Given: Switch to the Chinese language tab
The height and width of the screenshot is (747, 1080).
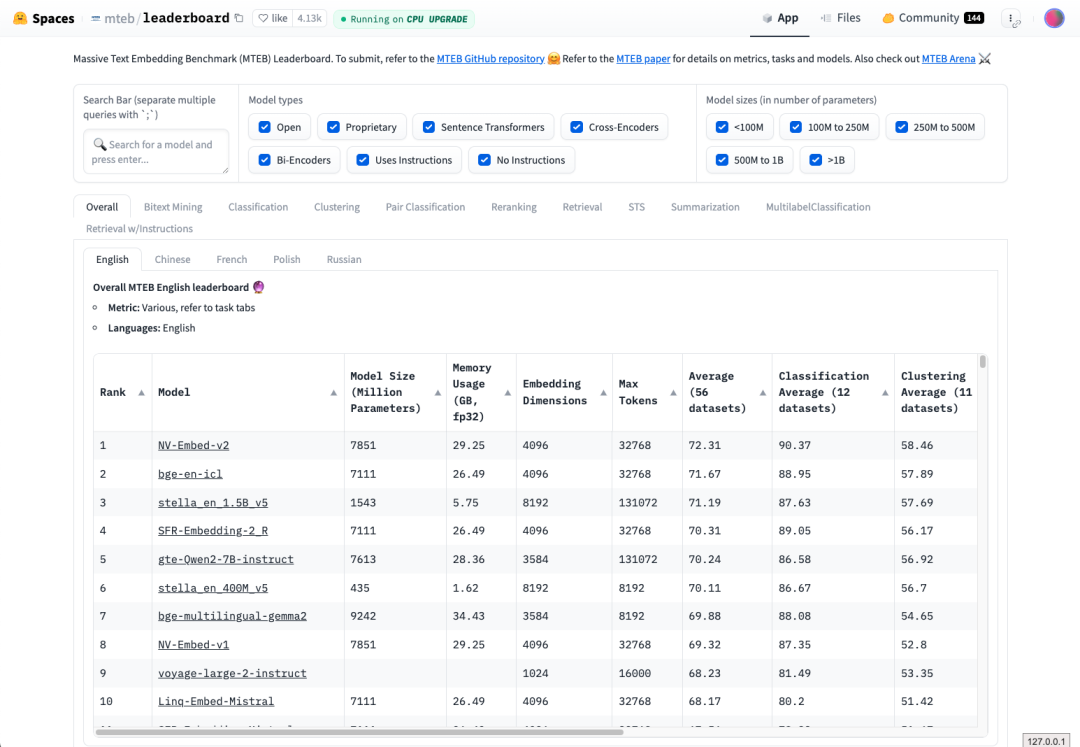Looking at the screenshot, I should 172,260.
